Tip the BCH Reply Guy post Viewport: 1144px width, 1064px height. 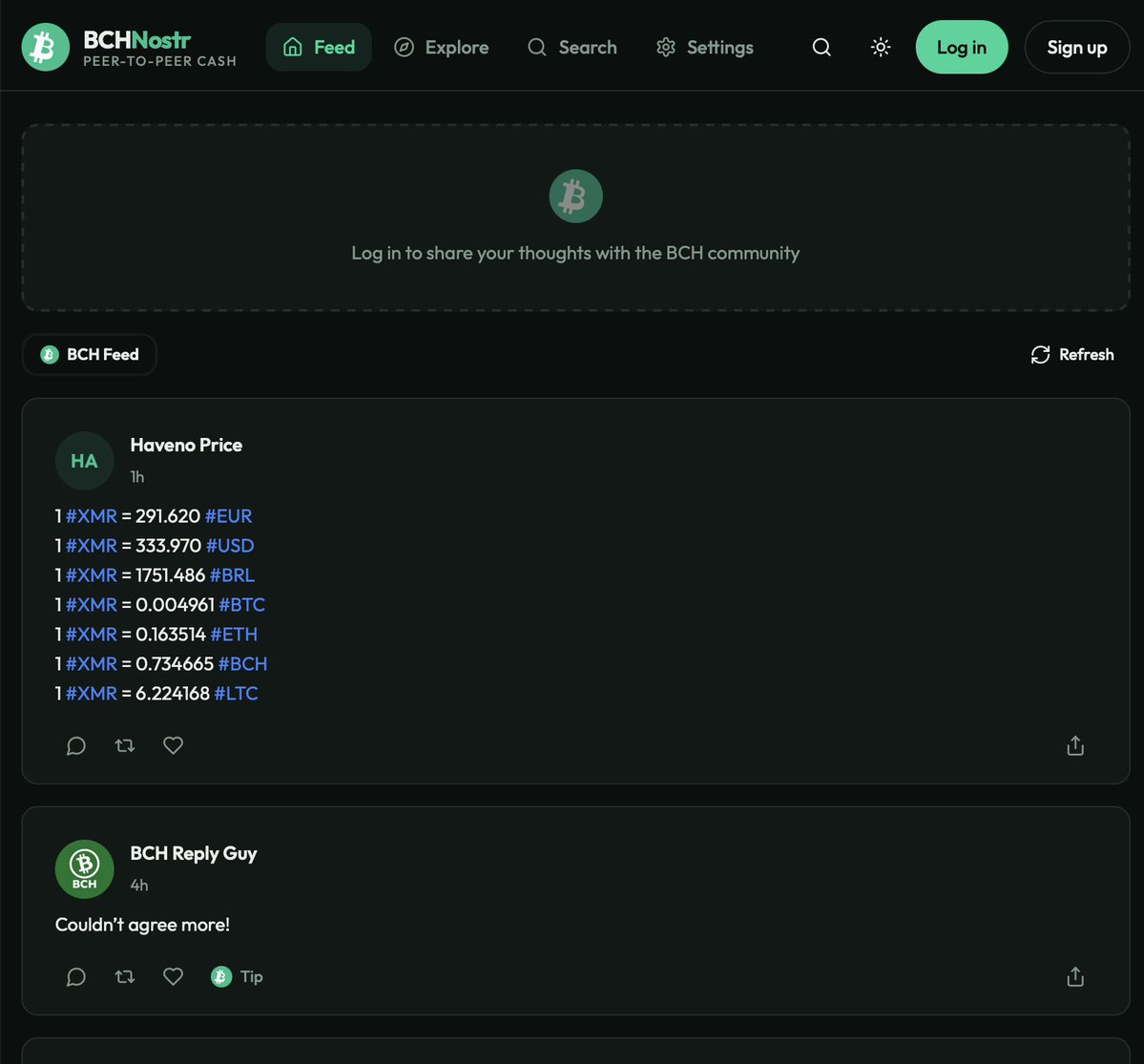tap(237, 977)
